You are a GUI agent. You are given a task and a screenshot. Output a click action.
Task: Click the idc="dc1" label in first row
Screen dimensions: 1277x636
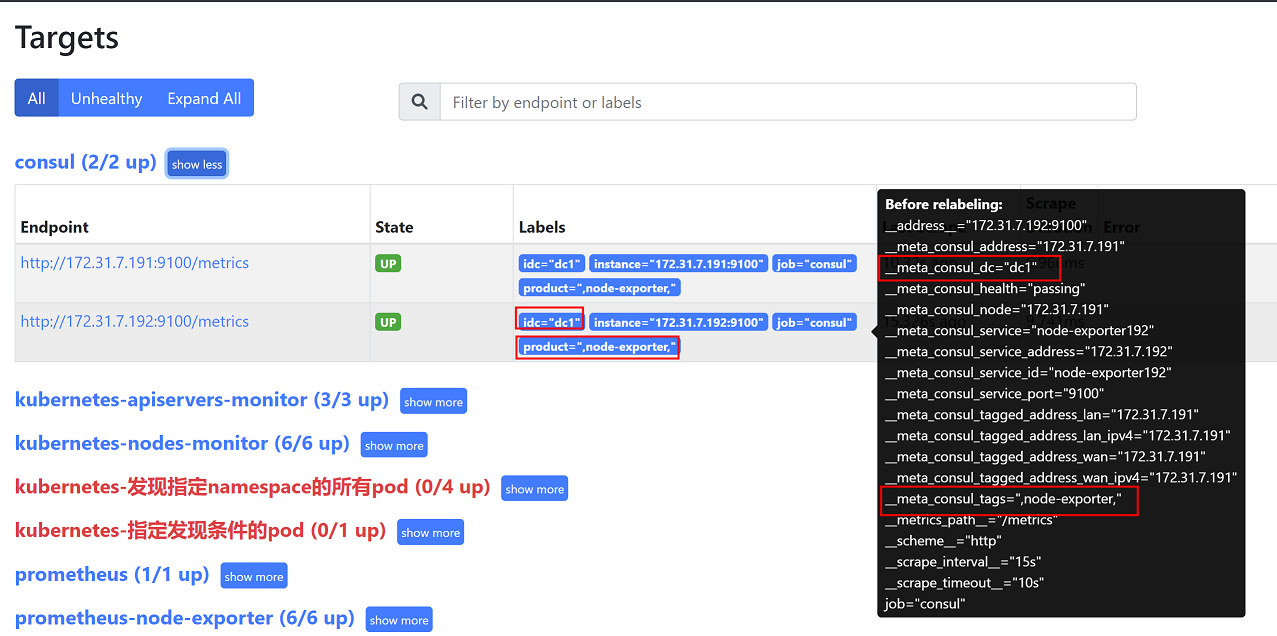click(551, 264)
